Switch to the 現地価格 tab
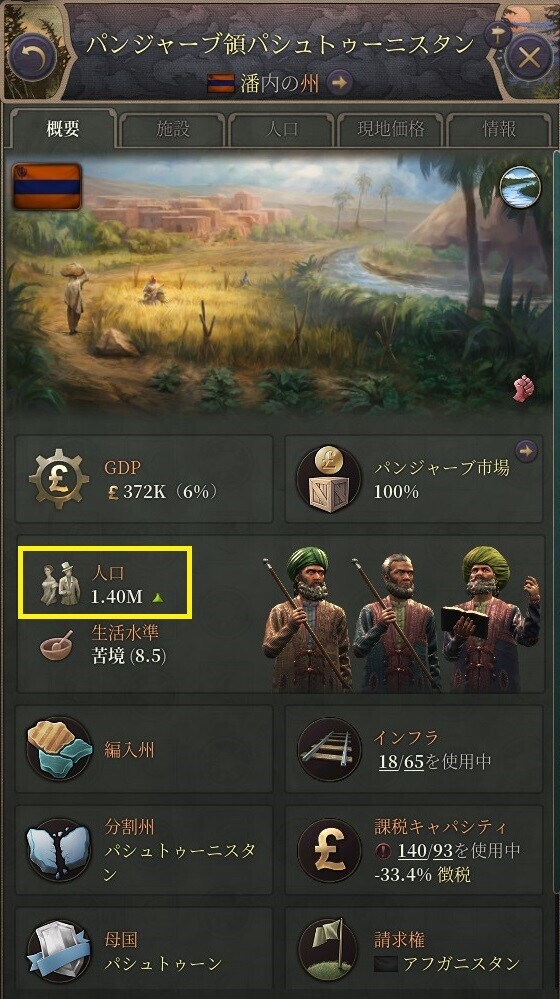Viewport: 560px width, 999px height. point(391,129)
